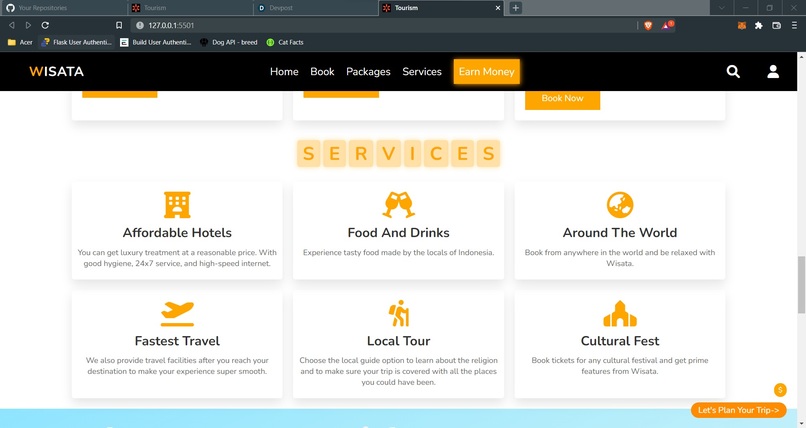Click Let's Plan Your Trip button
This screenshot has width=806, height=428.
739,410
